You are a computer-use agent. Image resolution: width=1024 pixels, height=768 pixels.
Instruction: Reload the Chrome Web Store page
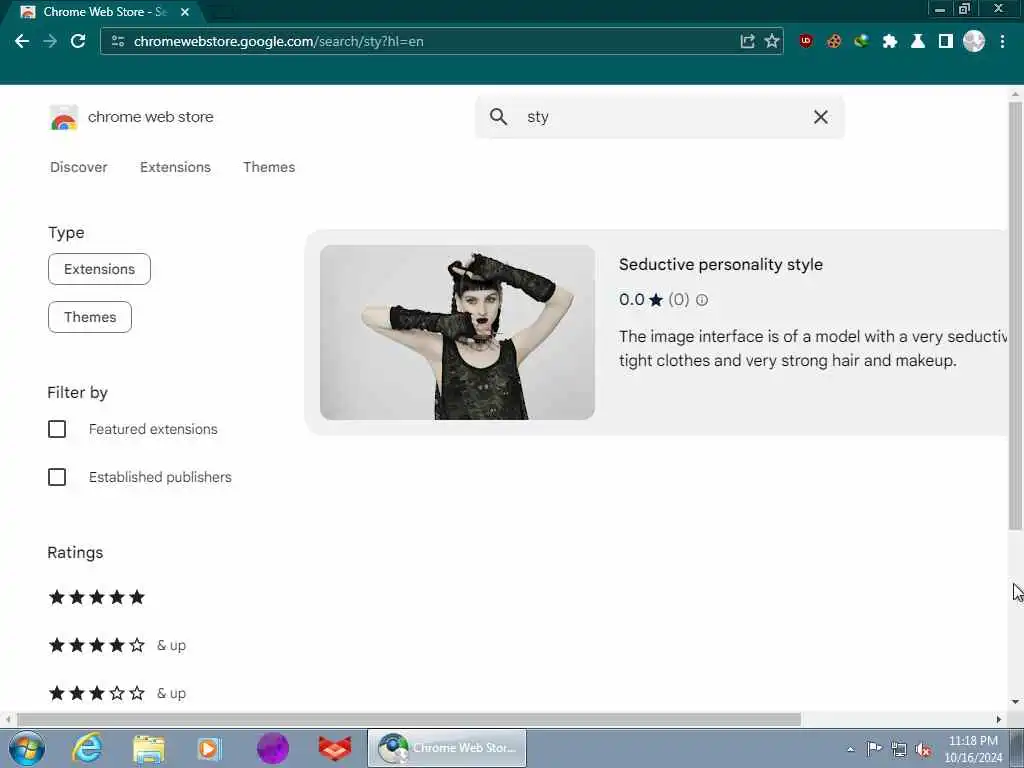78,41
